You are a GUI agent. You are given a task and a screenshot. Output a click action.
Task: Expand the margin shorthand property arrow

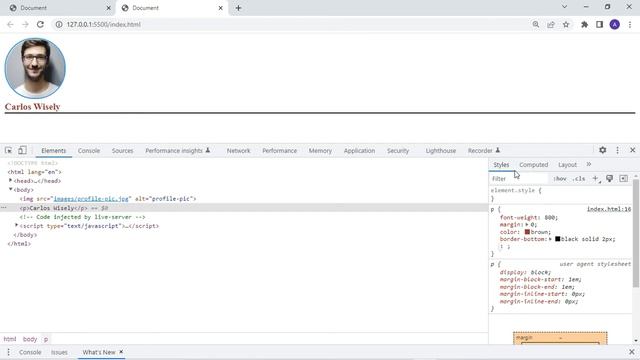pos(527,224)
